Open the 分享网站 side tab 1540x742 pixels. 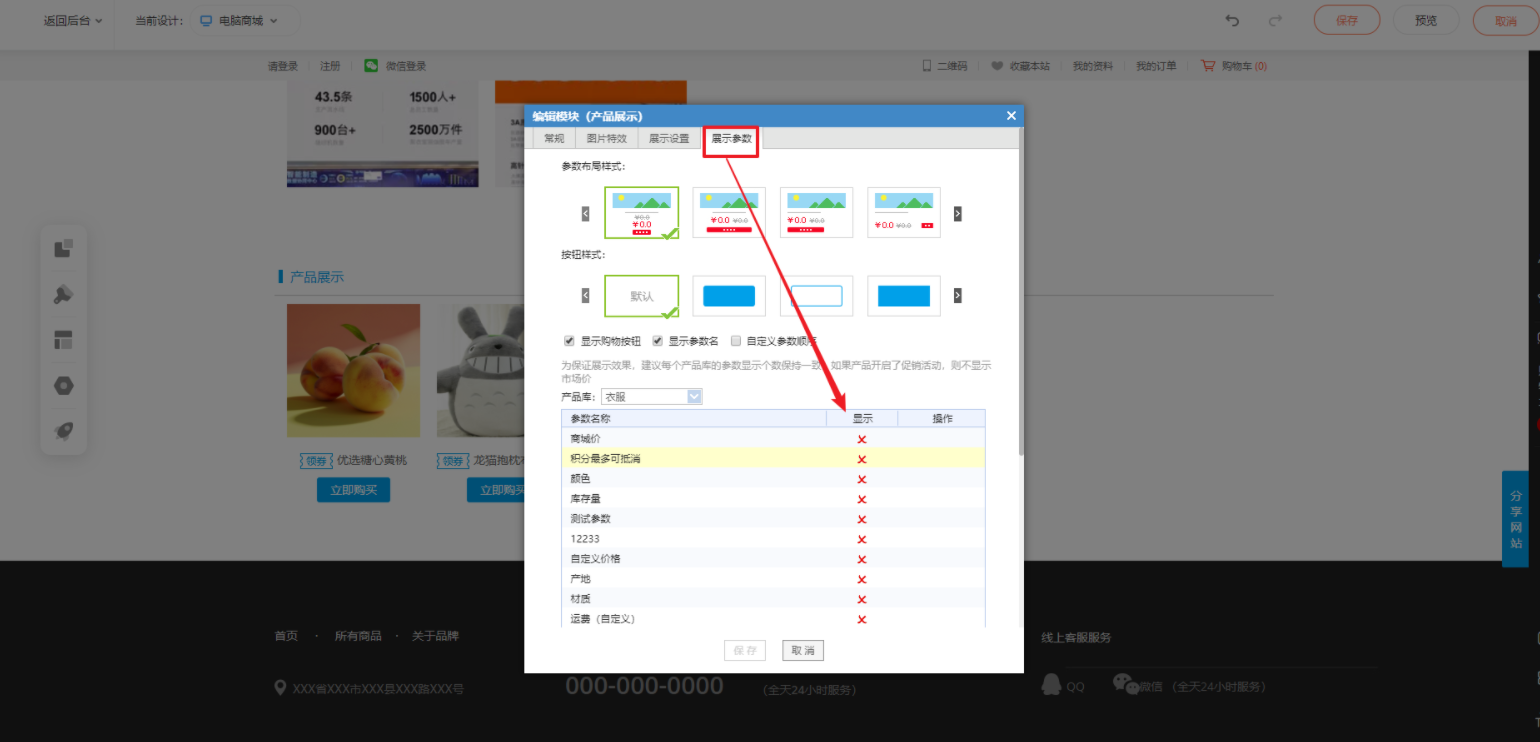click(x=1516, y=519)
